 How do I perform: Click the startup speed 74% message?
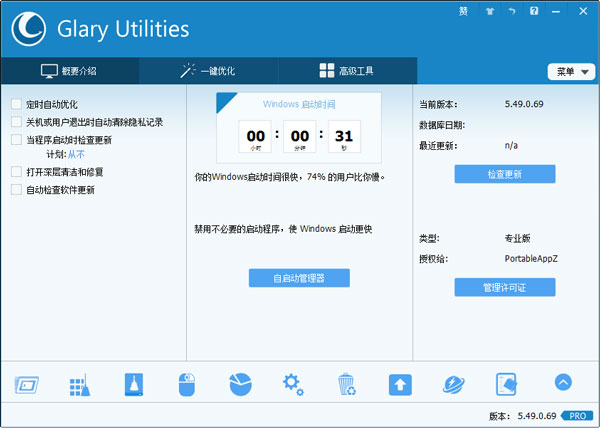point(290,177)
